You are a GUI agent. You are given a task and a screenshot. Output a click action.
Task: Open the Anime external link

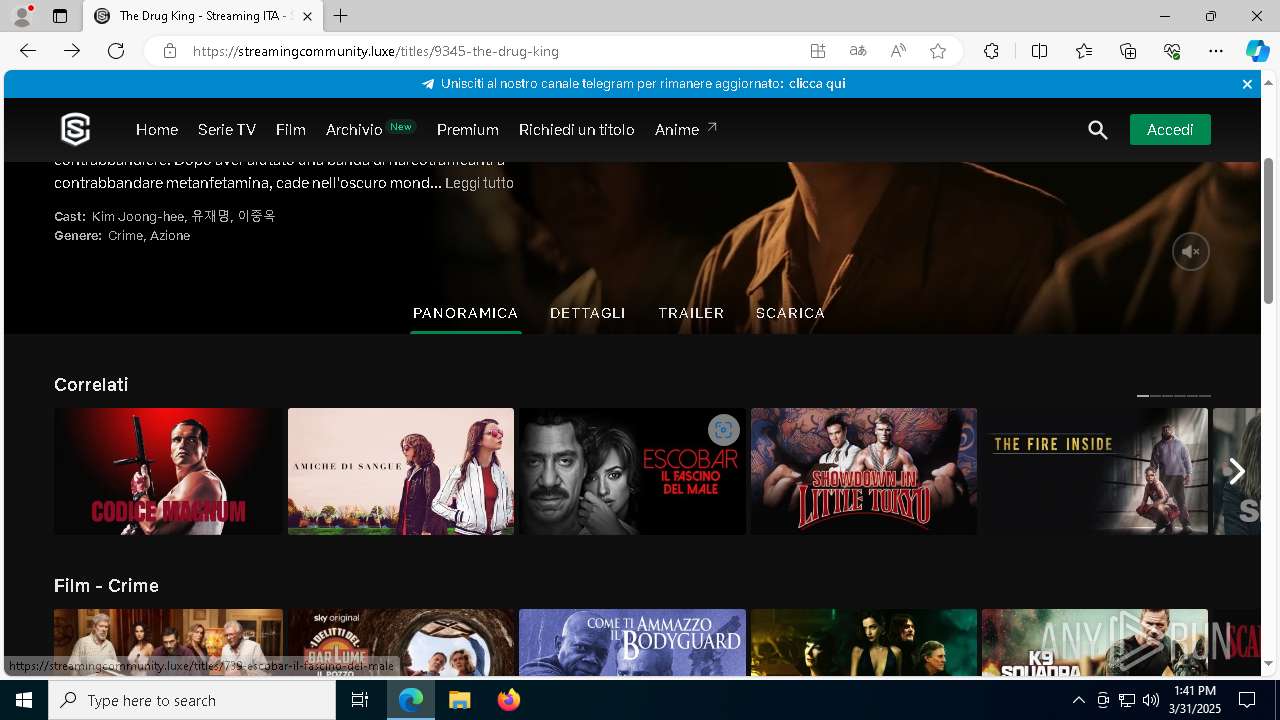(686, 129)
